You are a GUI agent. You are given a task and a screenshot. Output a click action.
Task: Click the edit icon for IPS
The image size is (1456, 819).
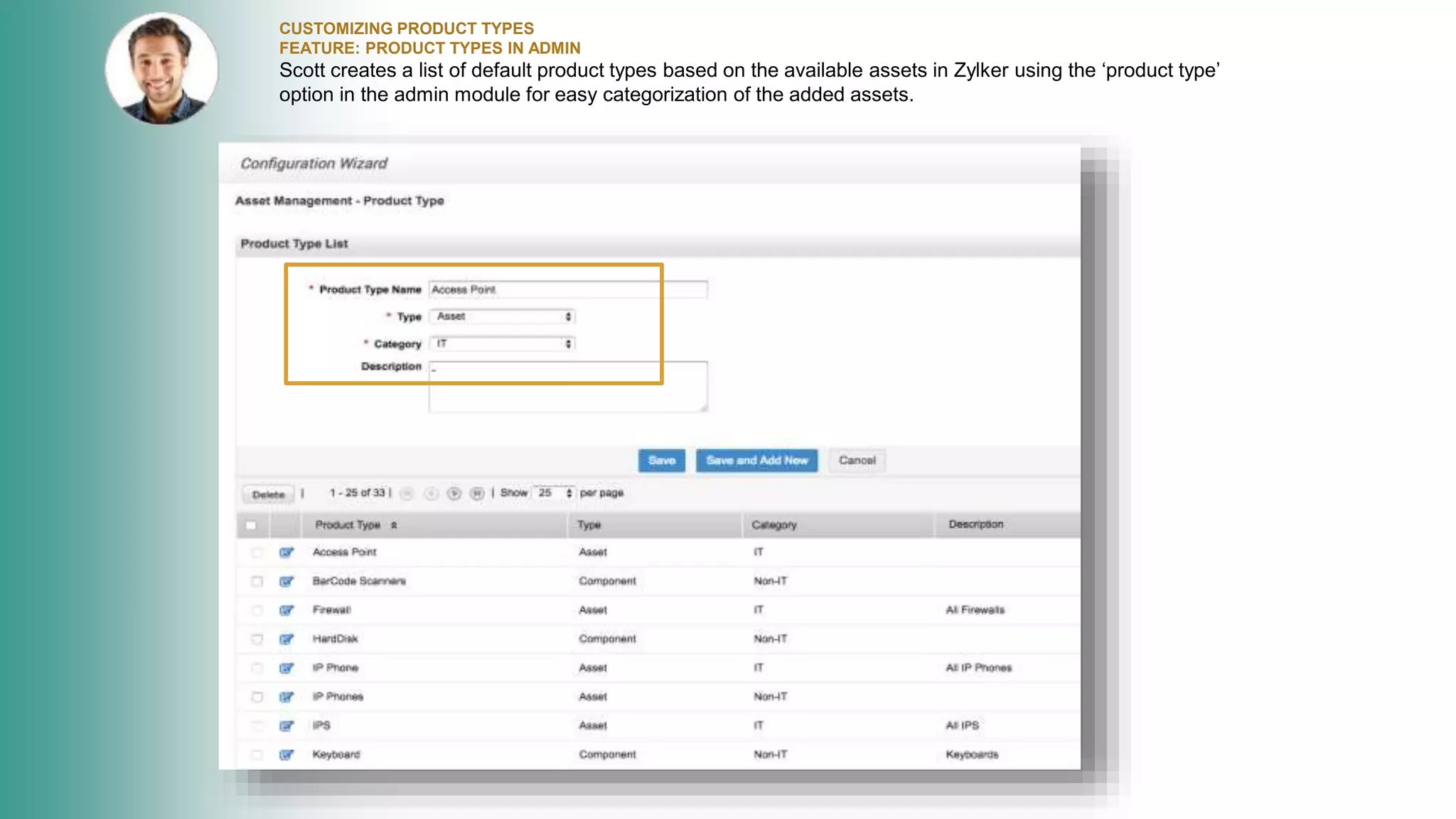287,726
